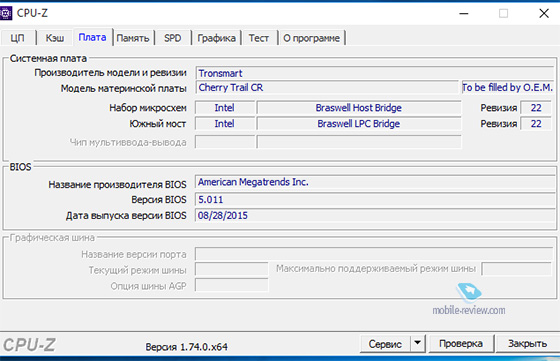Open the Тест tab

pos(259,38)
